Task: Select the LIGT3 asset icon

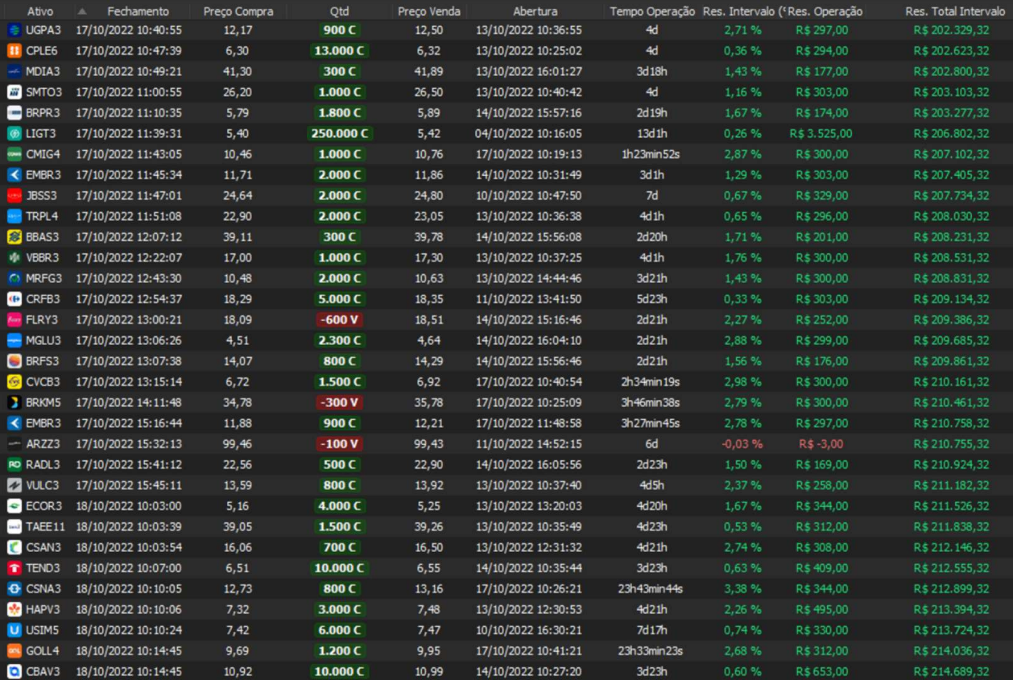Action: click(x=14, y=133)
